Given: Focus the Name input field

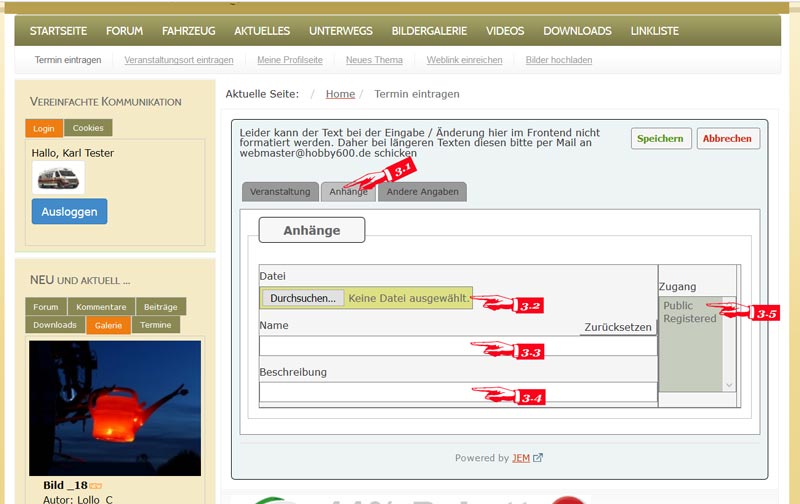Looking at the screenshot, I should tap(457, 346).
